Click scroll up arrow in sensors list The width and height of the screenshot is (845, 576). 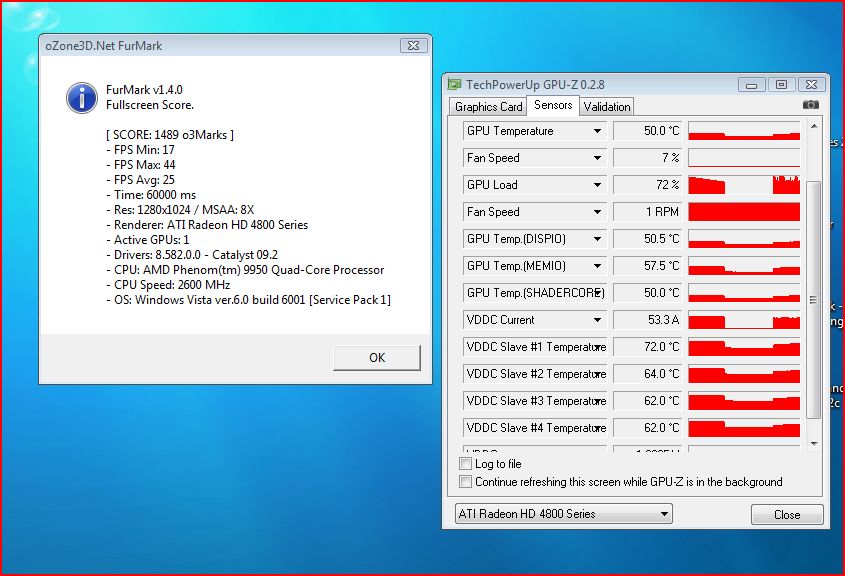pyautogui.click(x=814, y=127)
